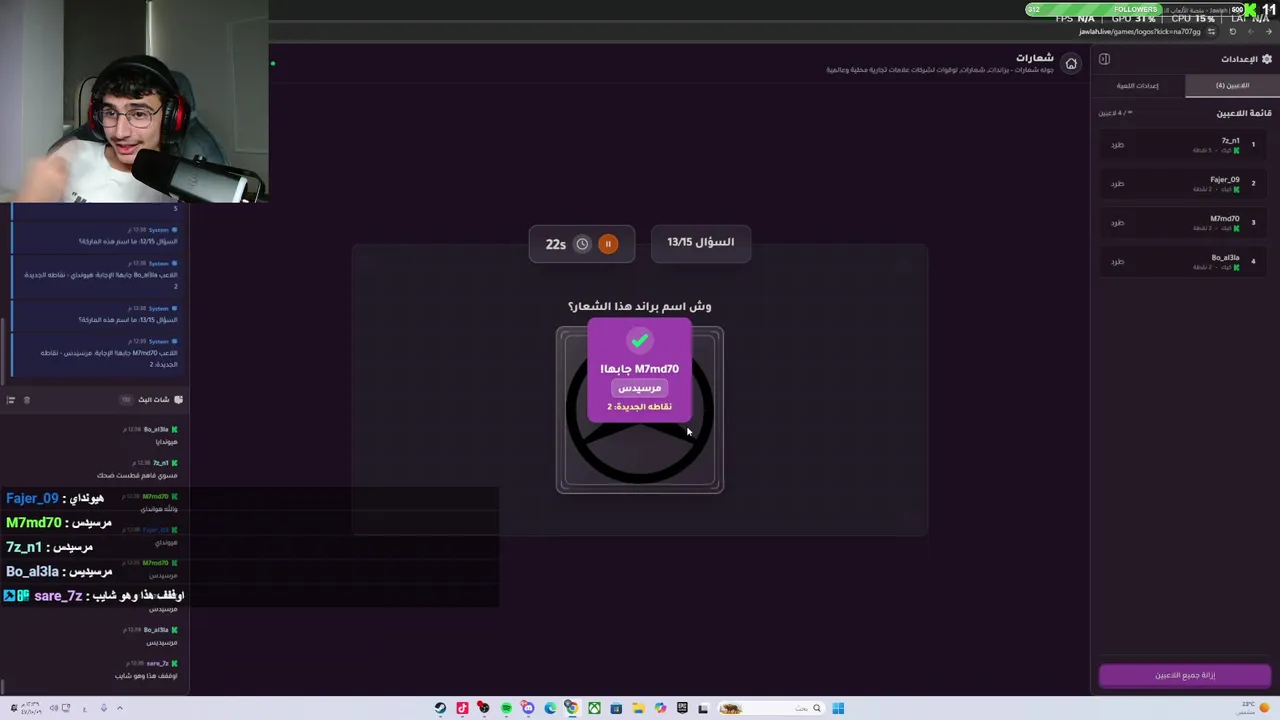
Task: Switch to the اللاعبين (4) tab
Action: point(1232,86)
